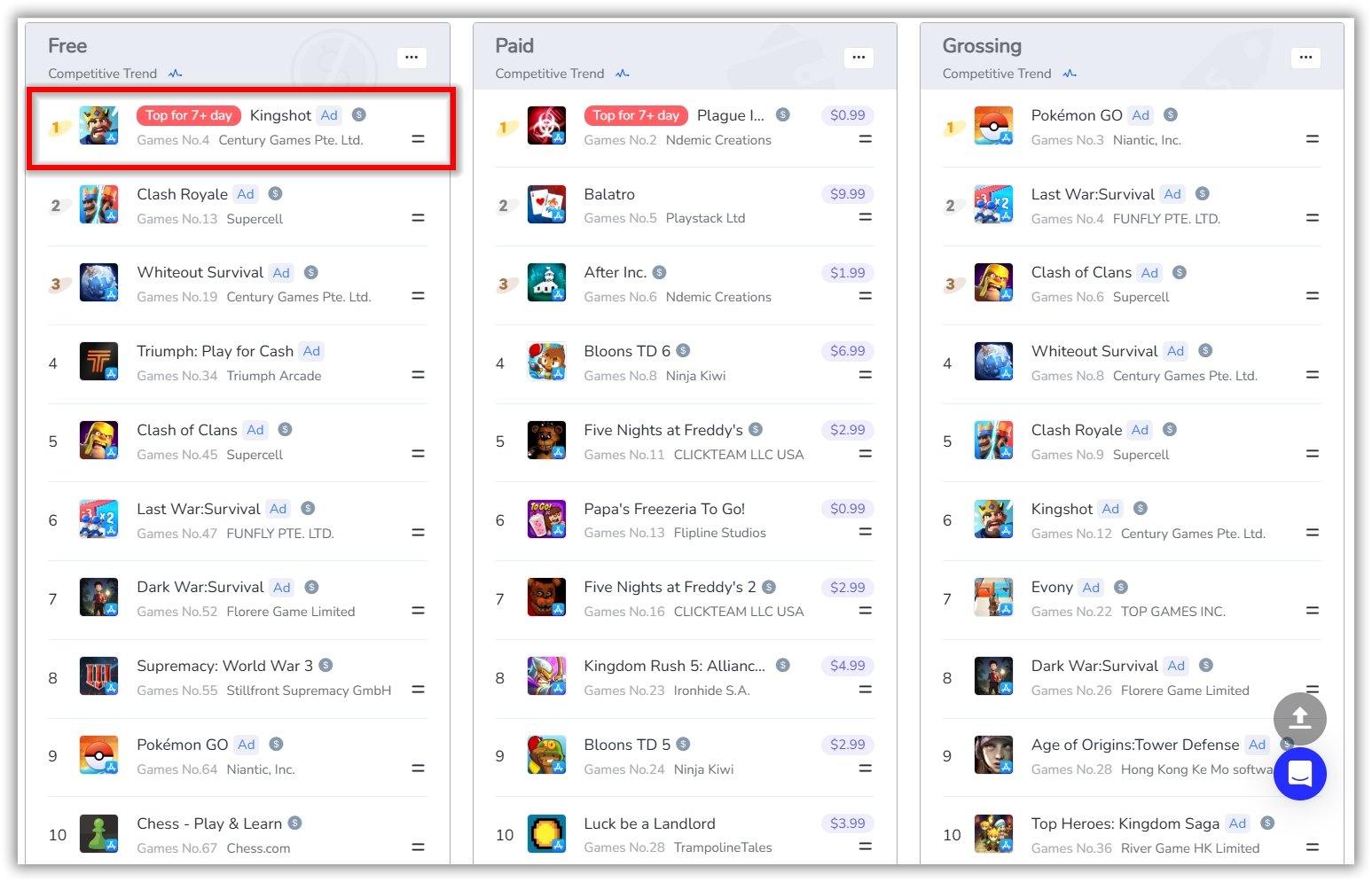This screenshot has height=882, width=1372.
Task: Click Games No.34 rank text
Action: tap(176, 376)
